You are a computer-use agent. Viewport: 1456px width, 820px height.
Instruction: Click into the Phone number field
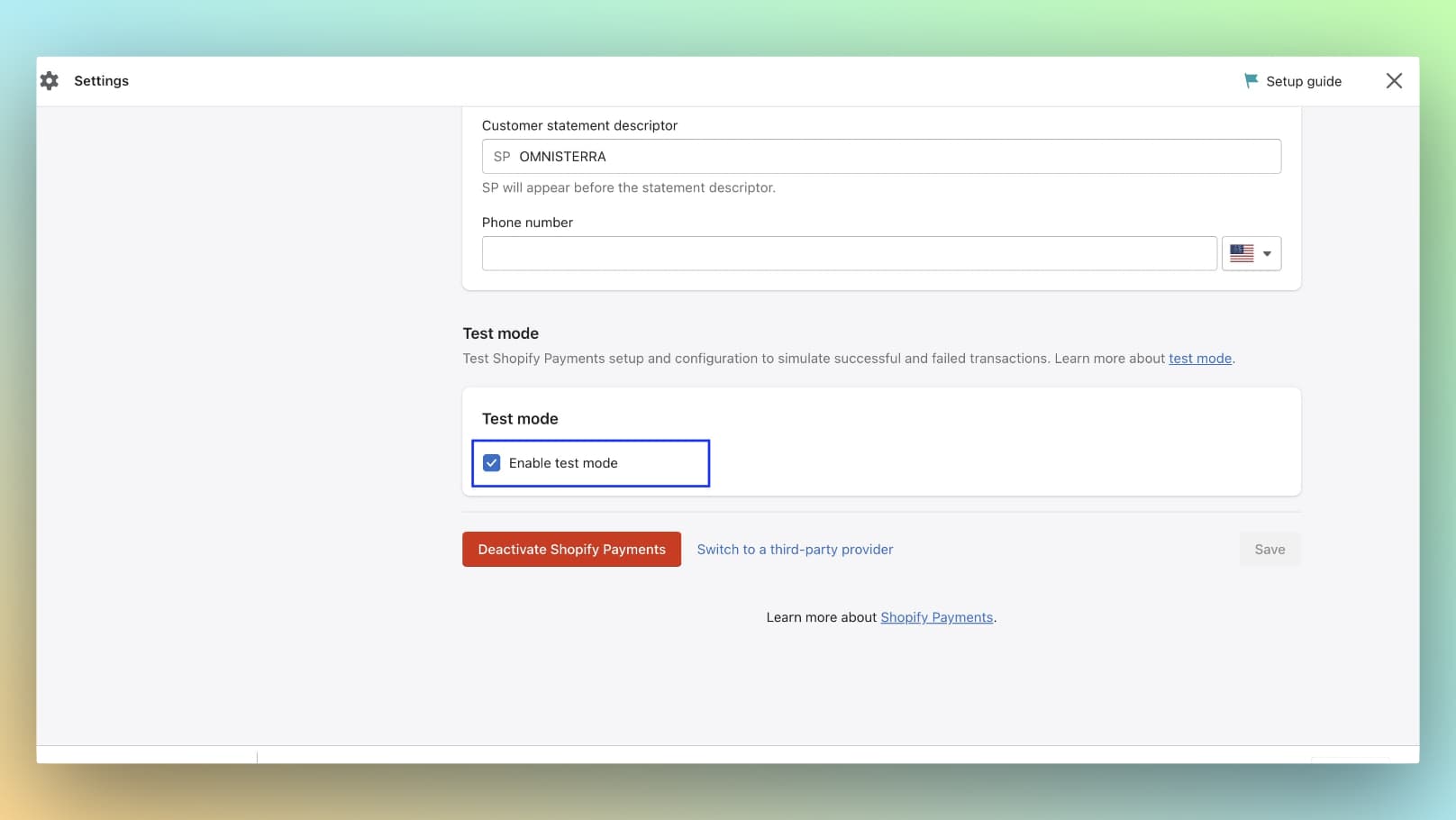pyautogui.click(x=850, y=253)
